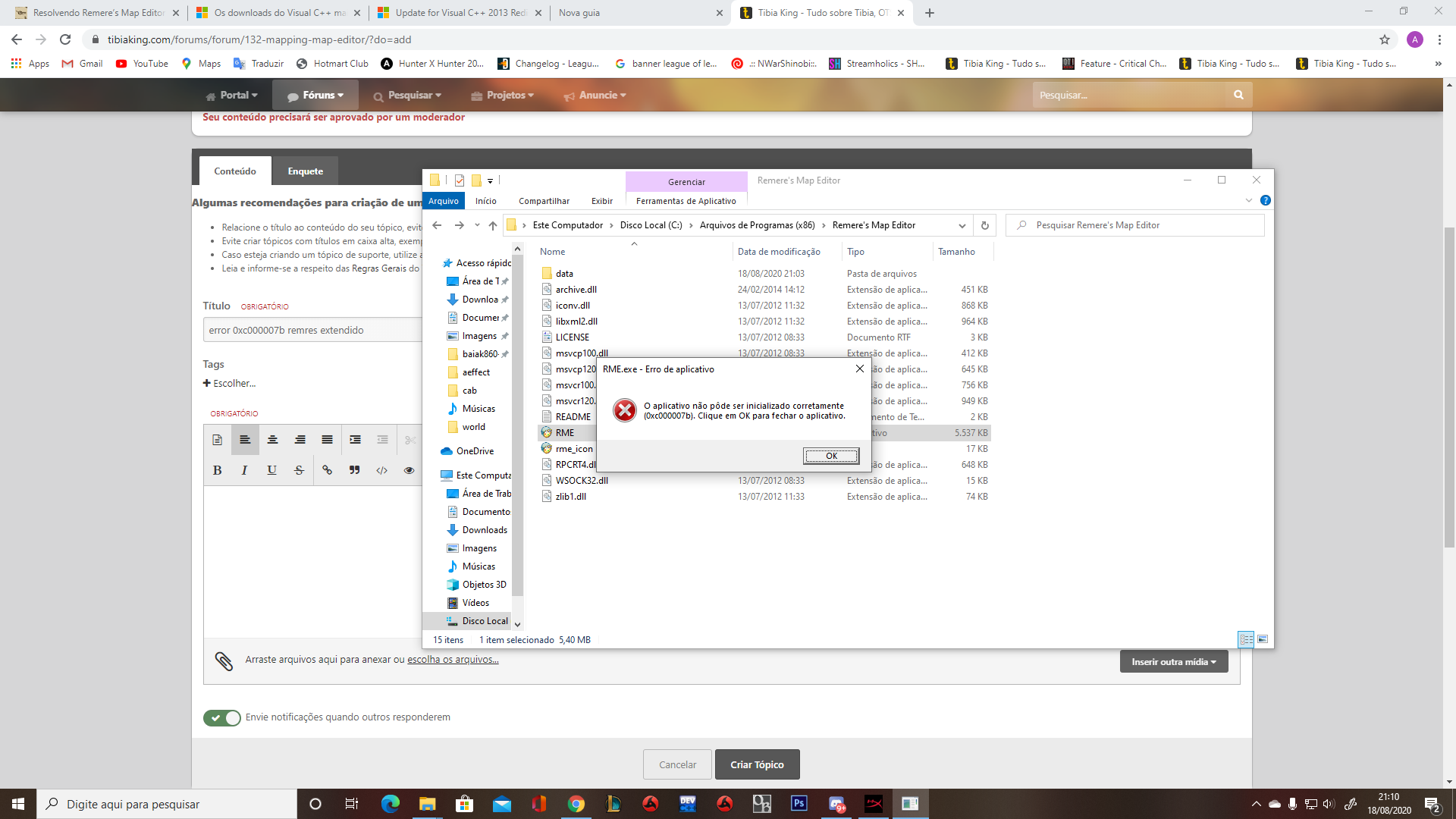Screen dimensions: 1456x819
Task: Toggle the spoiler eye icon
Action: (409, 470)
